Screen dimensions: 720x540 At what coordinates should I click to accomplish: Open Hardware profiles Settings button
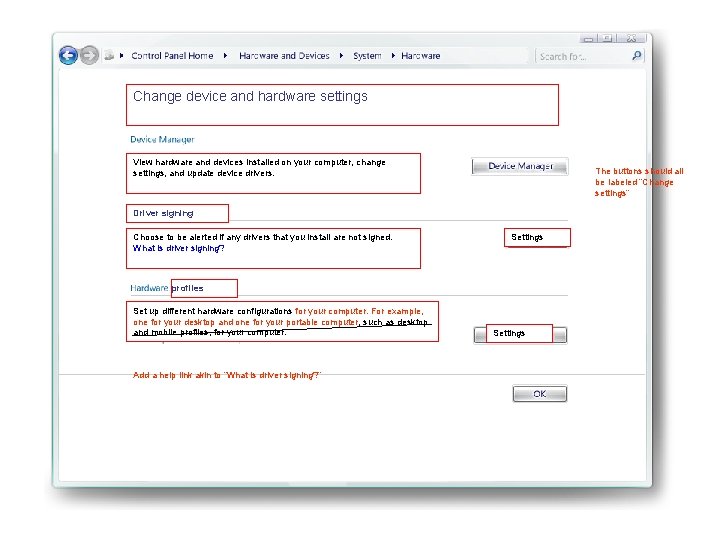(520, 334)
